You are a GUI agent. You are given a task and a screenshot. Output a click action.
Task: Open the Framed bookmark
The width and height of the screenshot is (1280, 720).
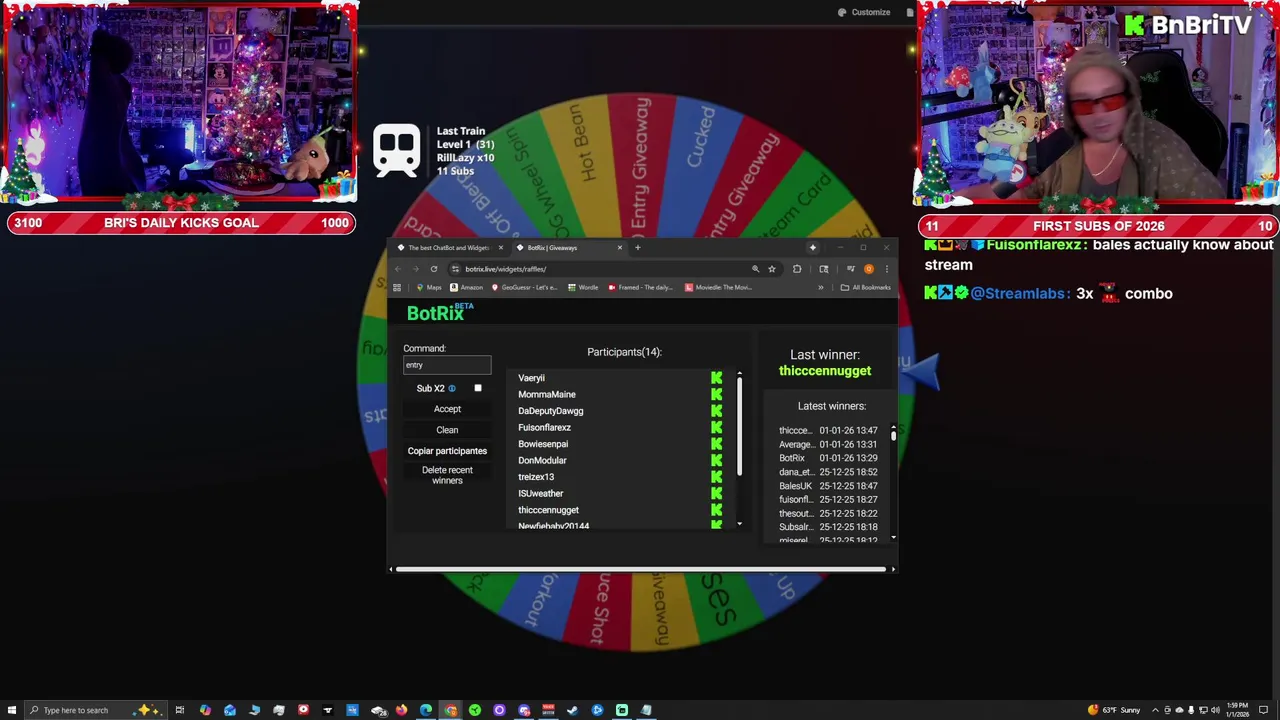click(641, 288)
